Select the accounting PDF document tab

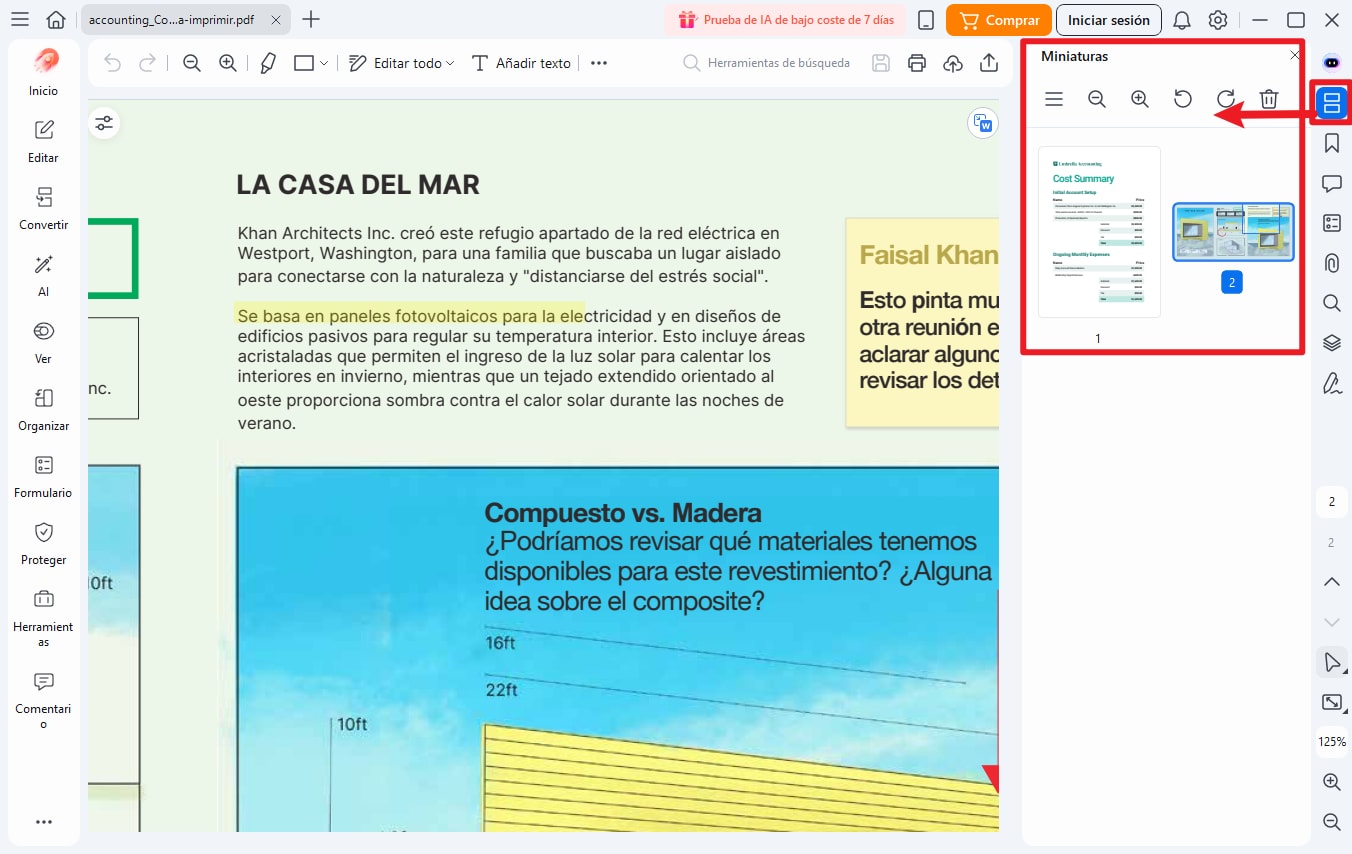point(170,18)
